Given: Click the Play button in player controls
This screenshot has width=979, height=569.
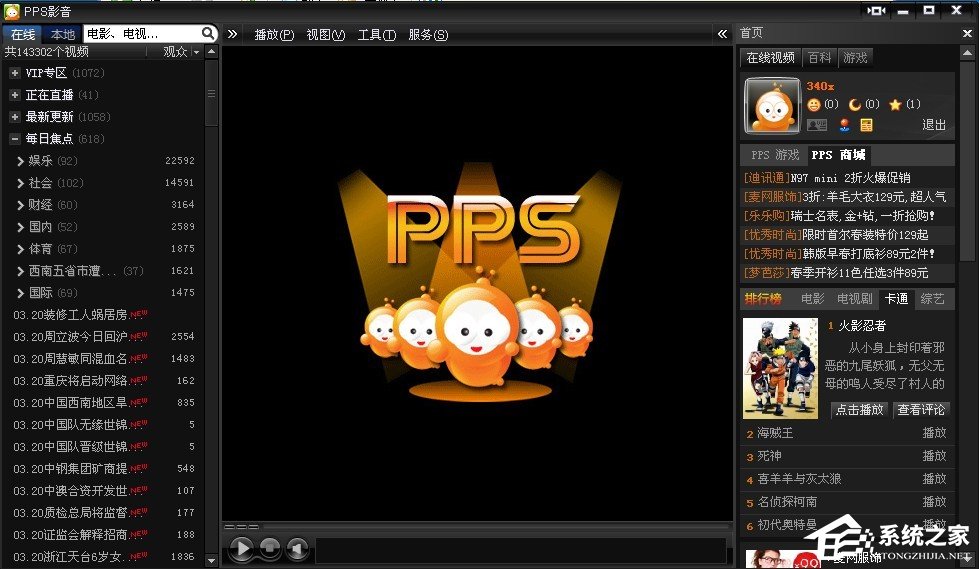Looking at the screenshot, I should pos(241,548).
